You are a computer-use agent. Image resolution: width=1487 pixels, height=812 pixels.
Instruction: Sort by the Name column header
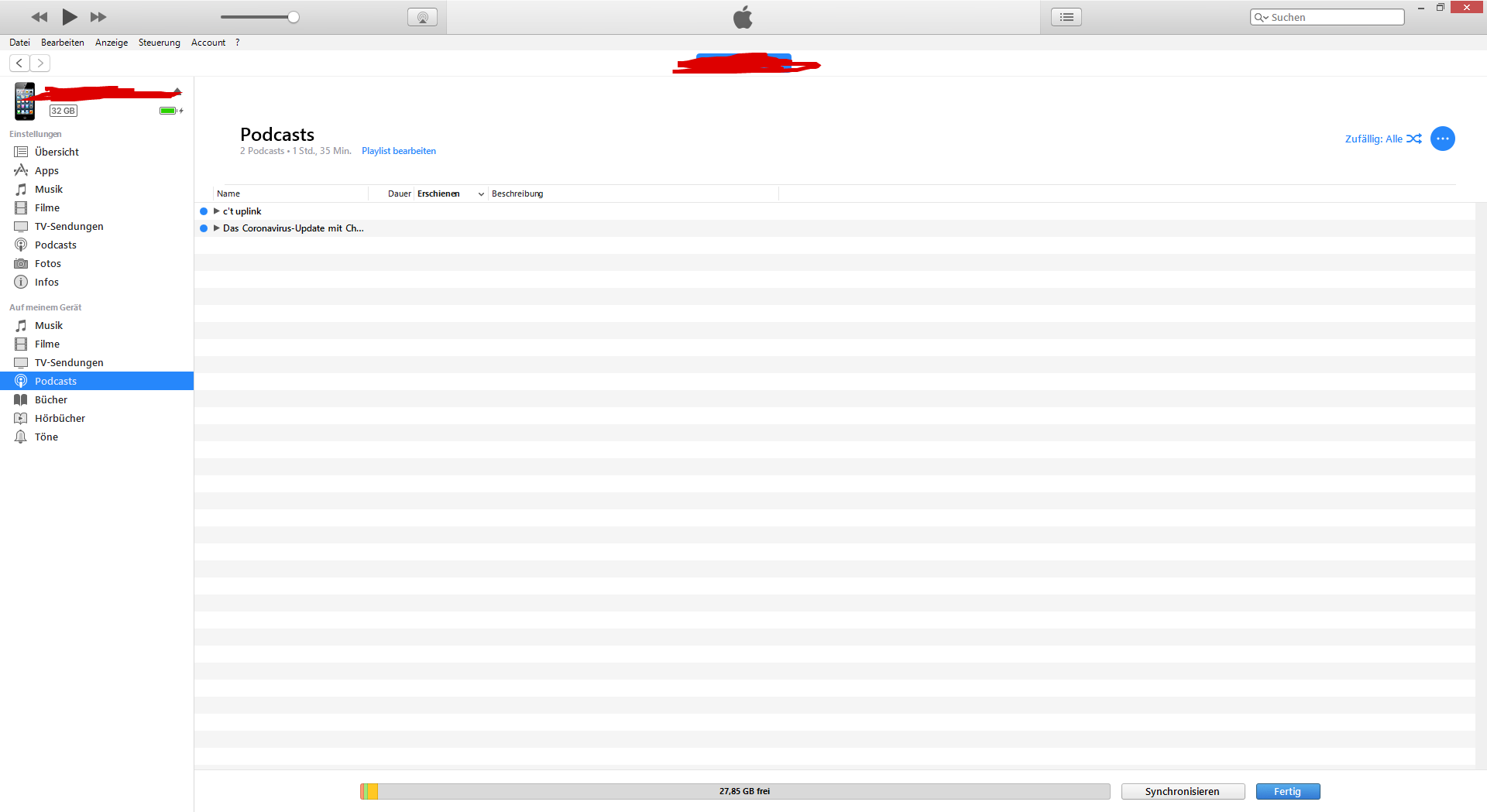pos(290,194)
